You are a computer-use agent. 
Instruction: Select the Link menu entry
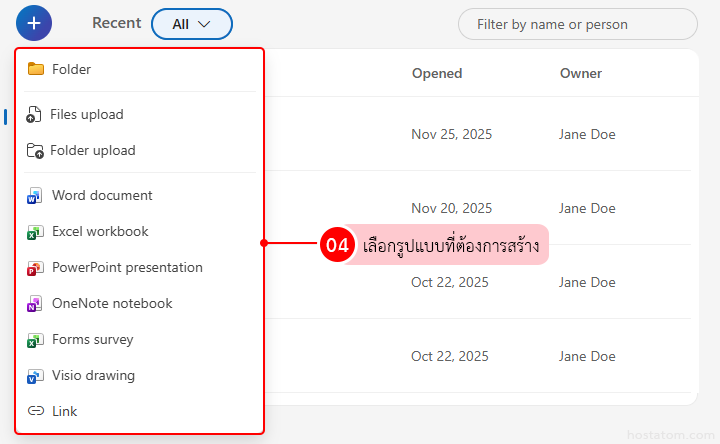[140, 411]
